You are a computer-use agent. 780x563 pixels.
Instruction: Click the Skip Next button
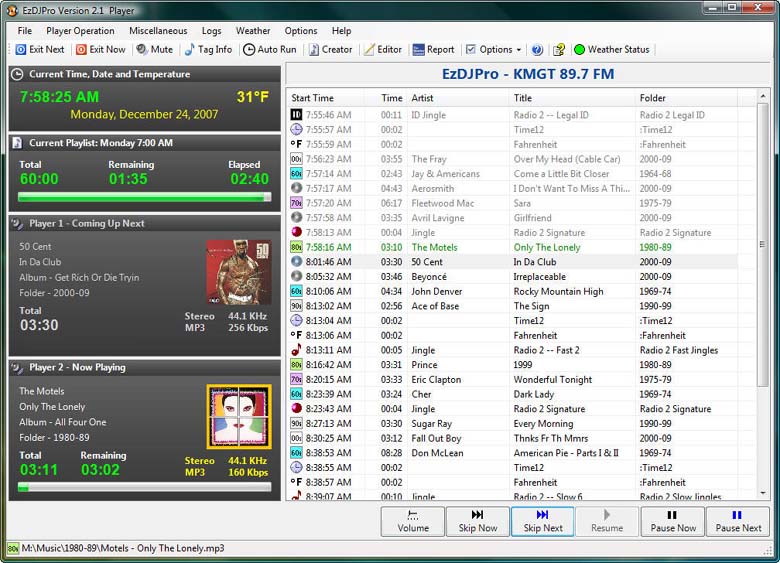tap(543, 521)
